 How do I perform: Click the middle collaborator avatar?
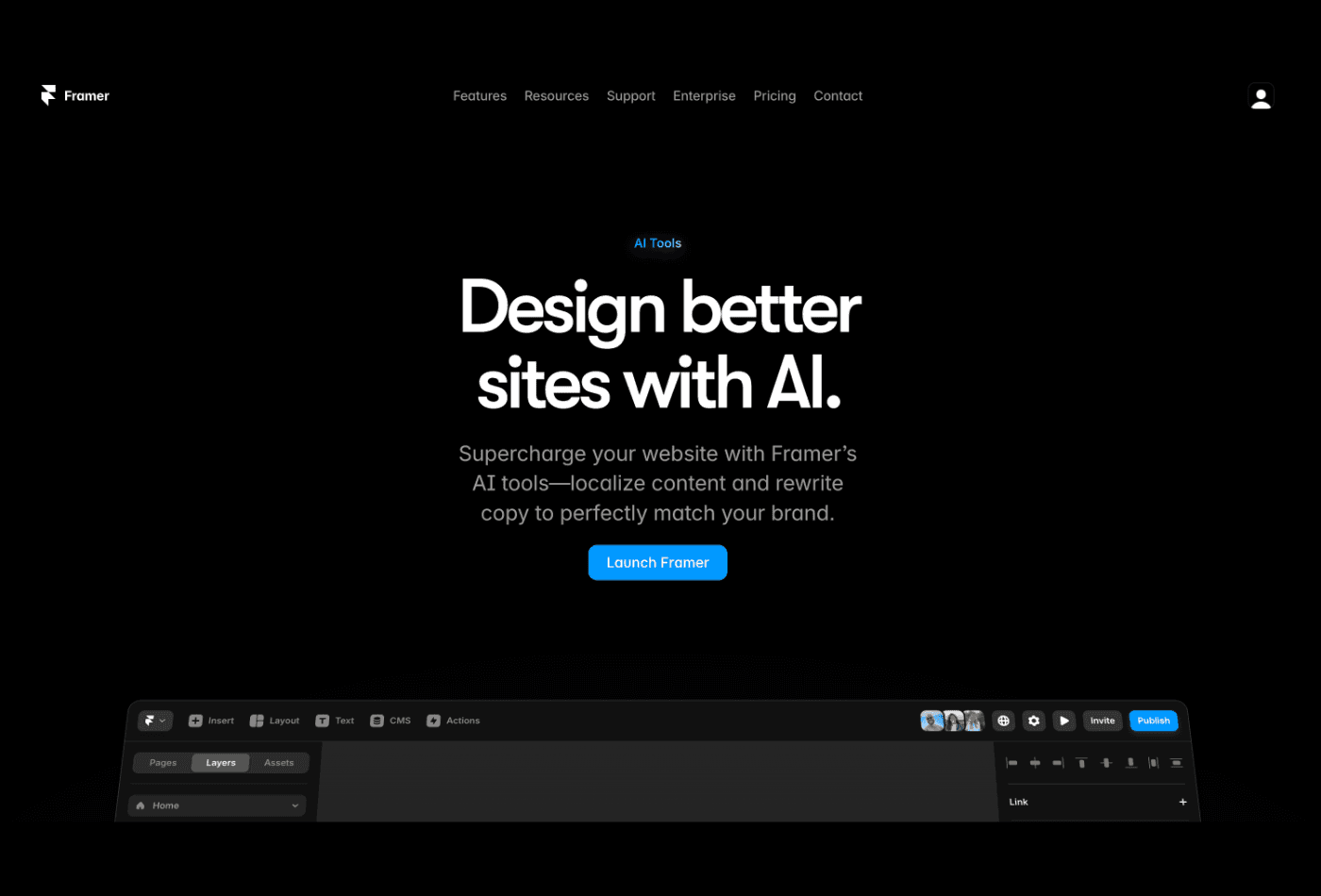pyautogui.click(x=954, y=721)
